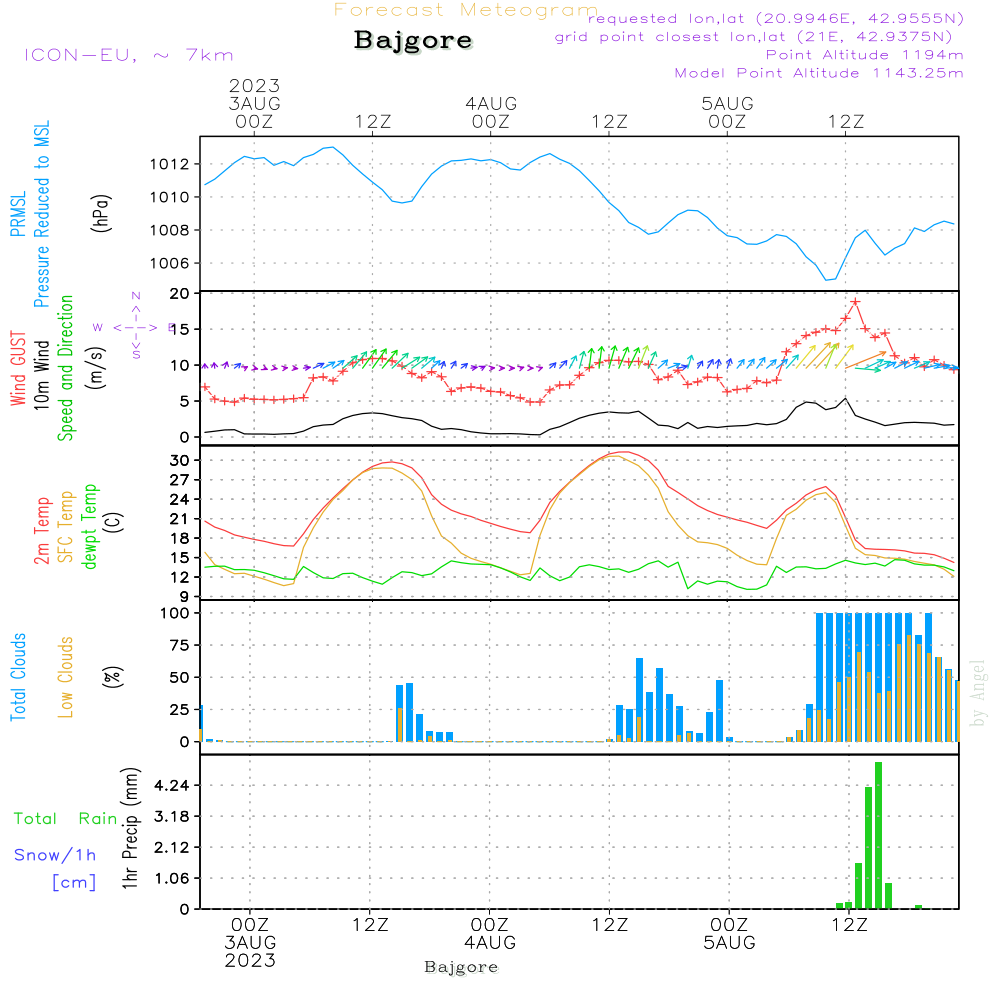This screenshot has width=1000, height=1000.
Task: Click the wind gust peak marker near 19 m/s
Action: (x=855, y=302)
